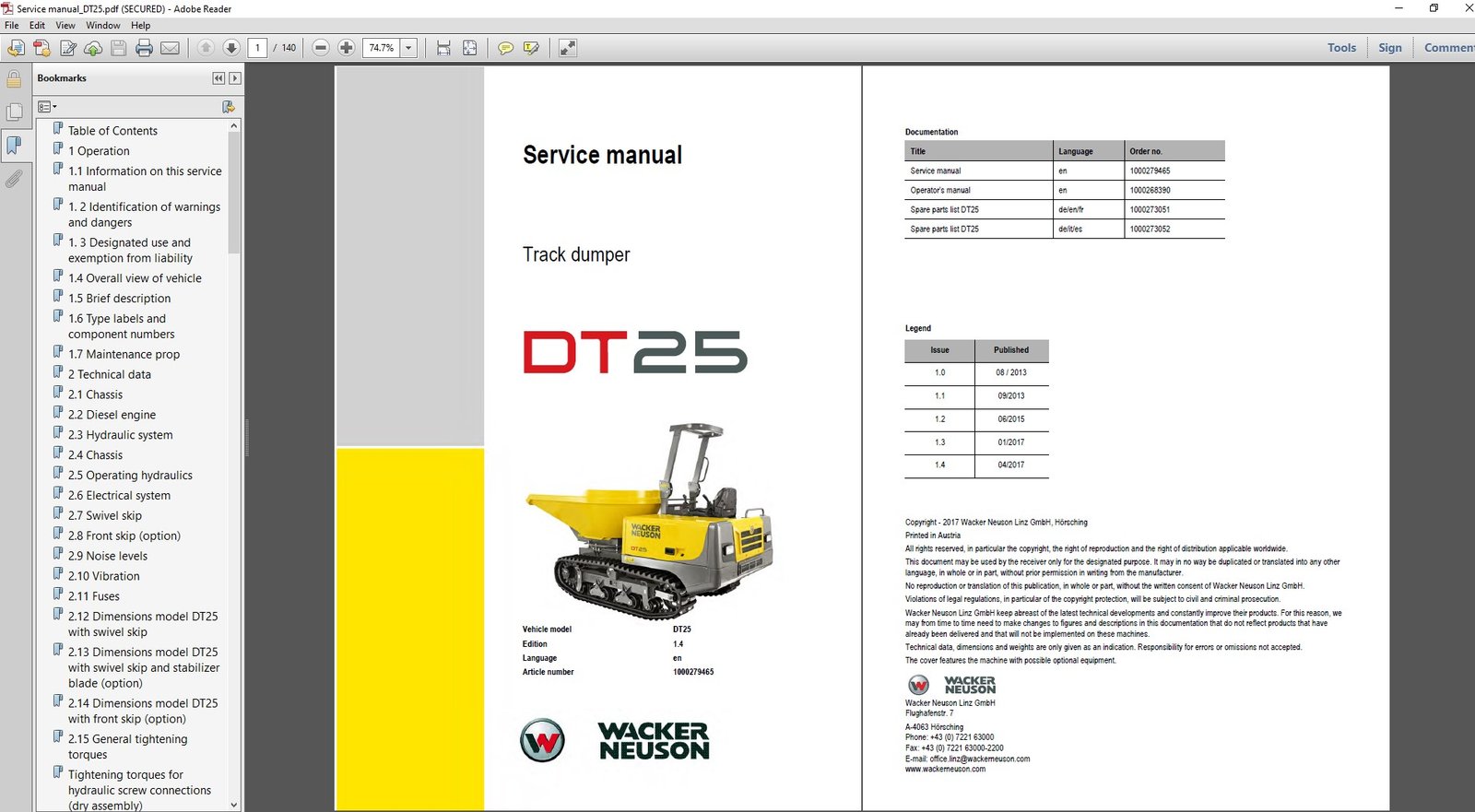Zoom in with the plus button
Viewport: 1475px width, 812px height.
347,48
